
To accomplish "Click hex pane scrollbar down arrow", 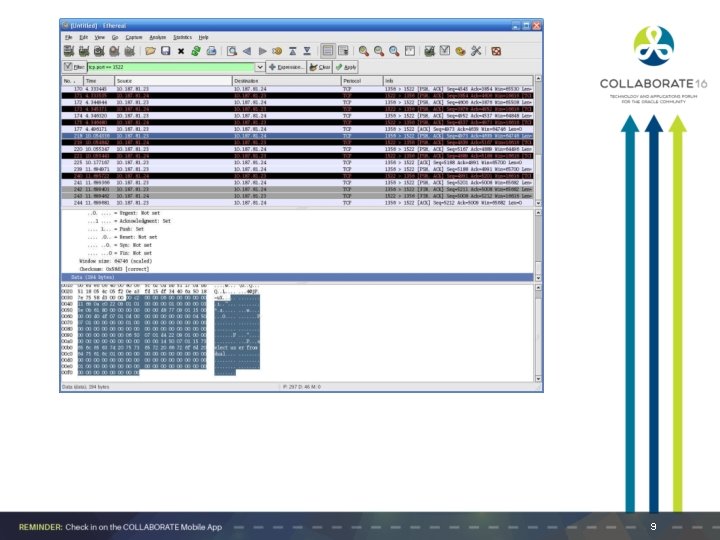I will (x=538, y=379).
